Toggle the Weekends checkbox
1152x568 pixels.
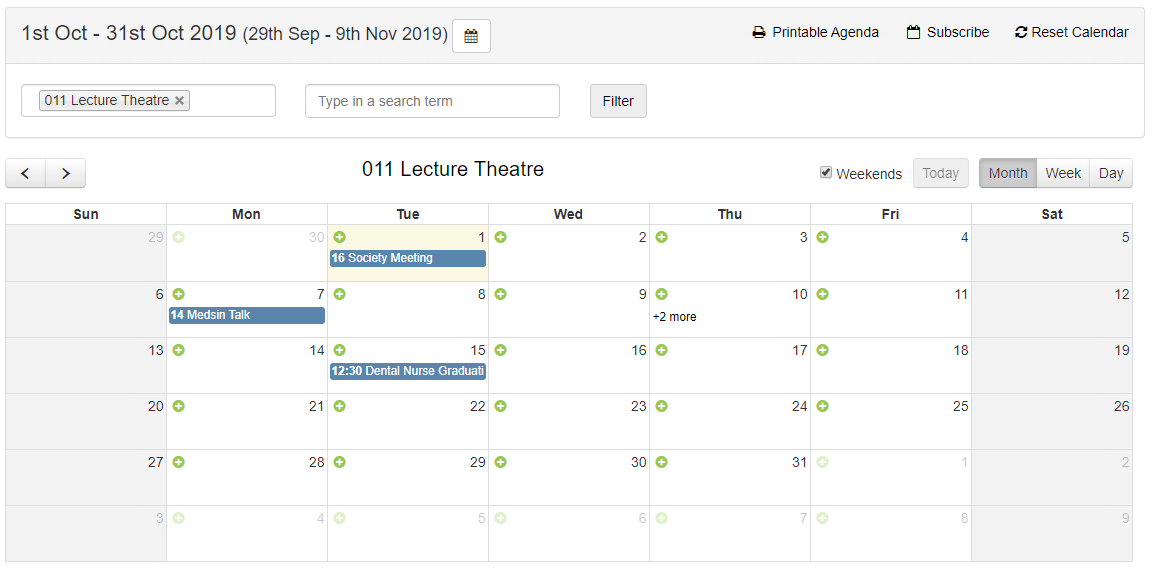pos(826,172)
